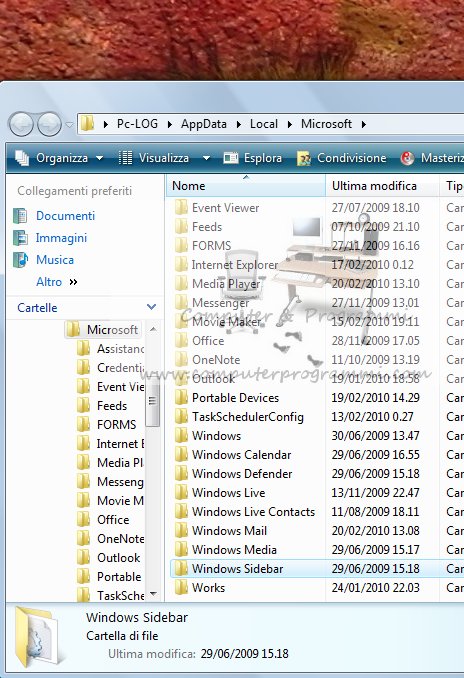Select Windows Live Contacts folder icon
This screenshot has width=464, height=678.
click(x=181, y=512)
